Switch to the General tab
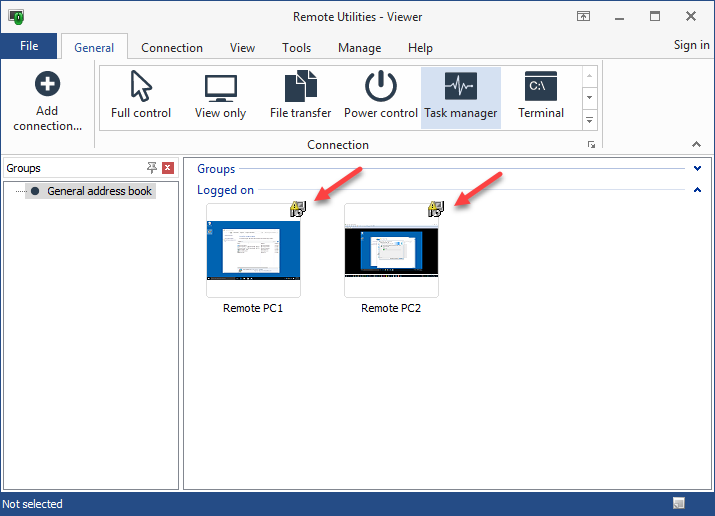 94,47
